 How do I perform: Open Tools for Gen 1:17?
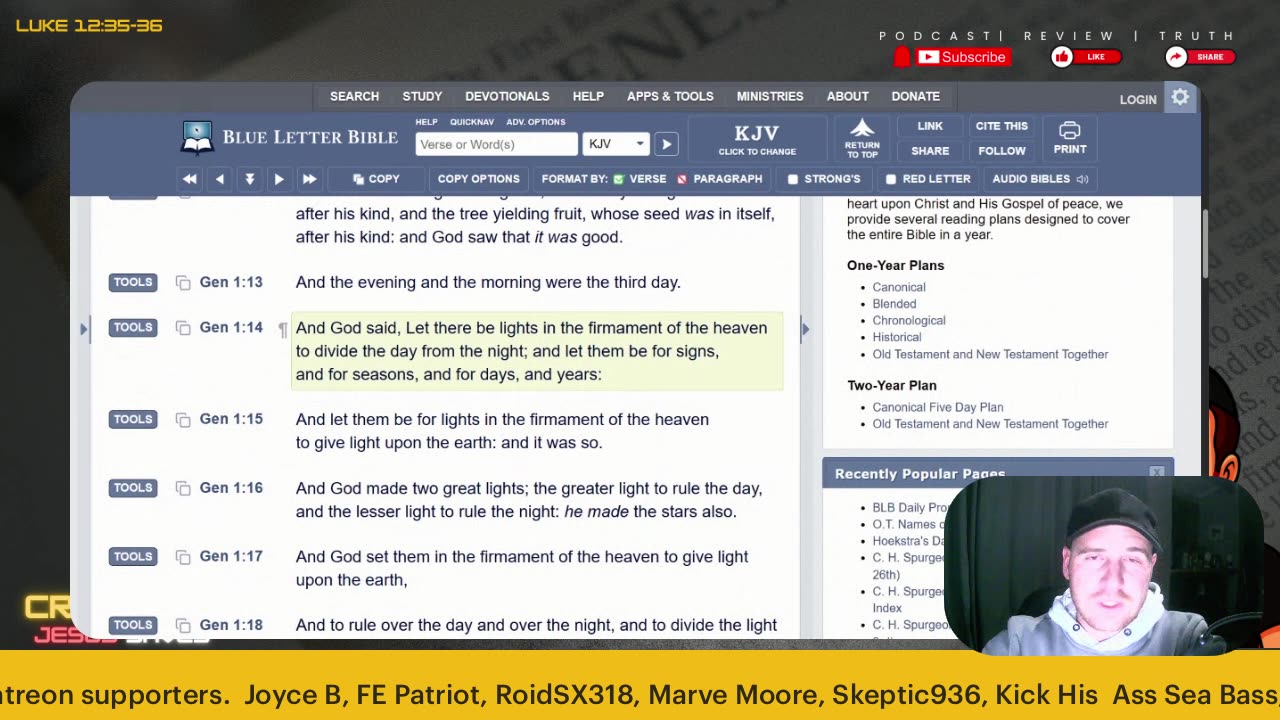133,556
